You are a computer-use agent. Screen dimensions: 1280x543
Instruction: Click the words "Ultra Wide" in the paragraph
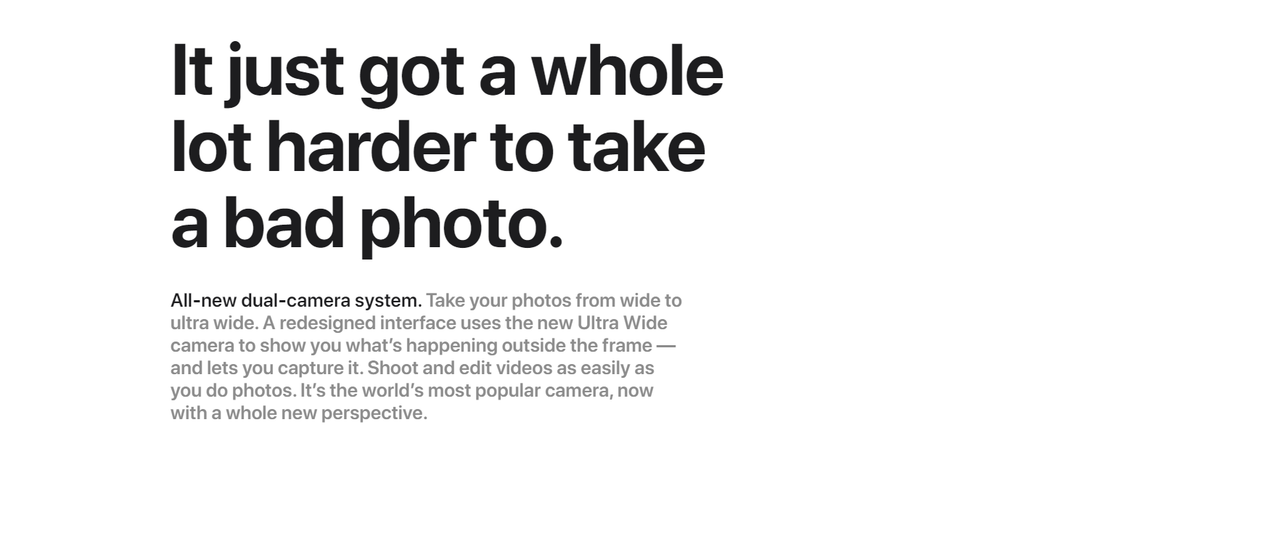[622, 323]
